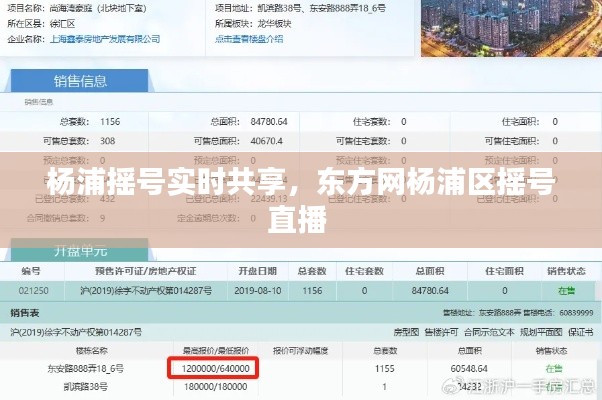
Task: Click the highlighted price 1200000/640000
Action: coord(216,368)
